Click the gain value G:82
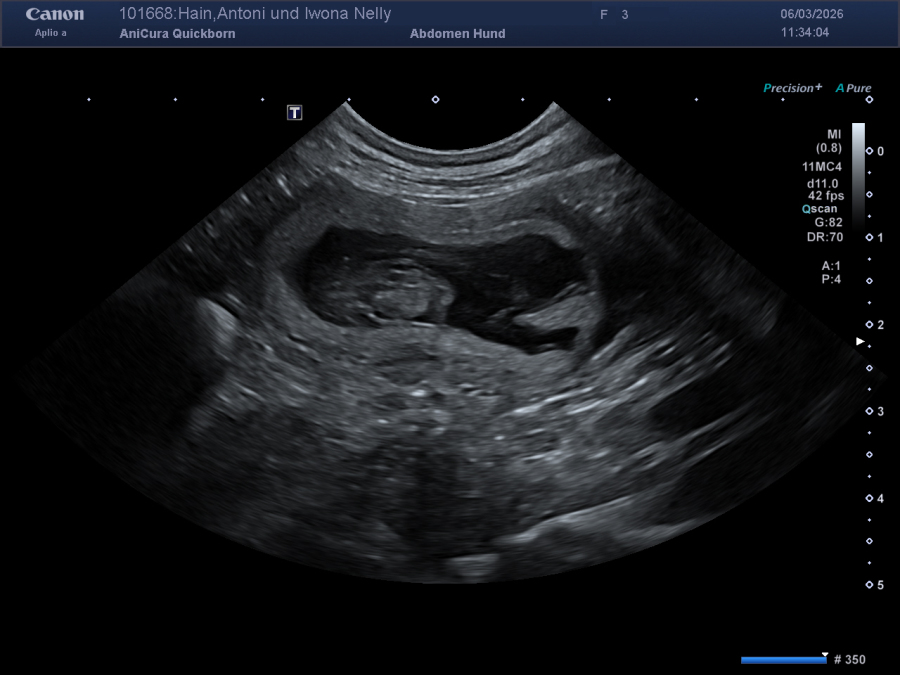900x675 pixels. (828, 223)
